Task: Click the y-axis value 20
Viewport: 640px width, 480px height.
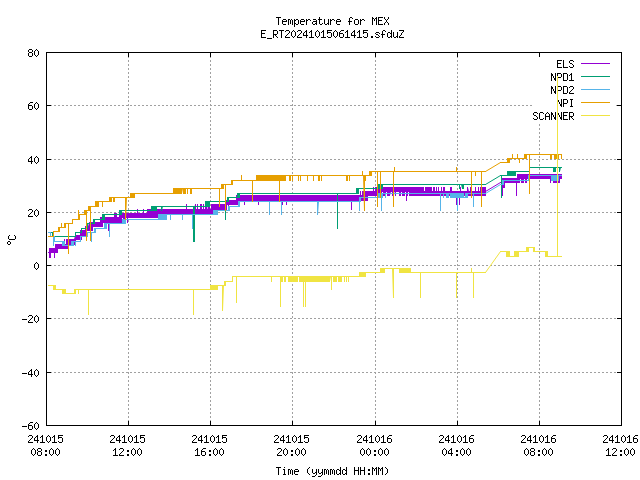Action: [33, 213]
